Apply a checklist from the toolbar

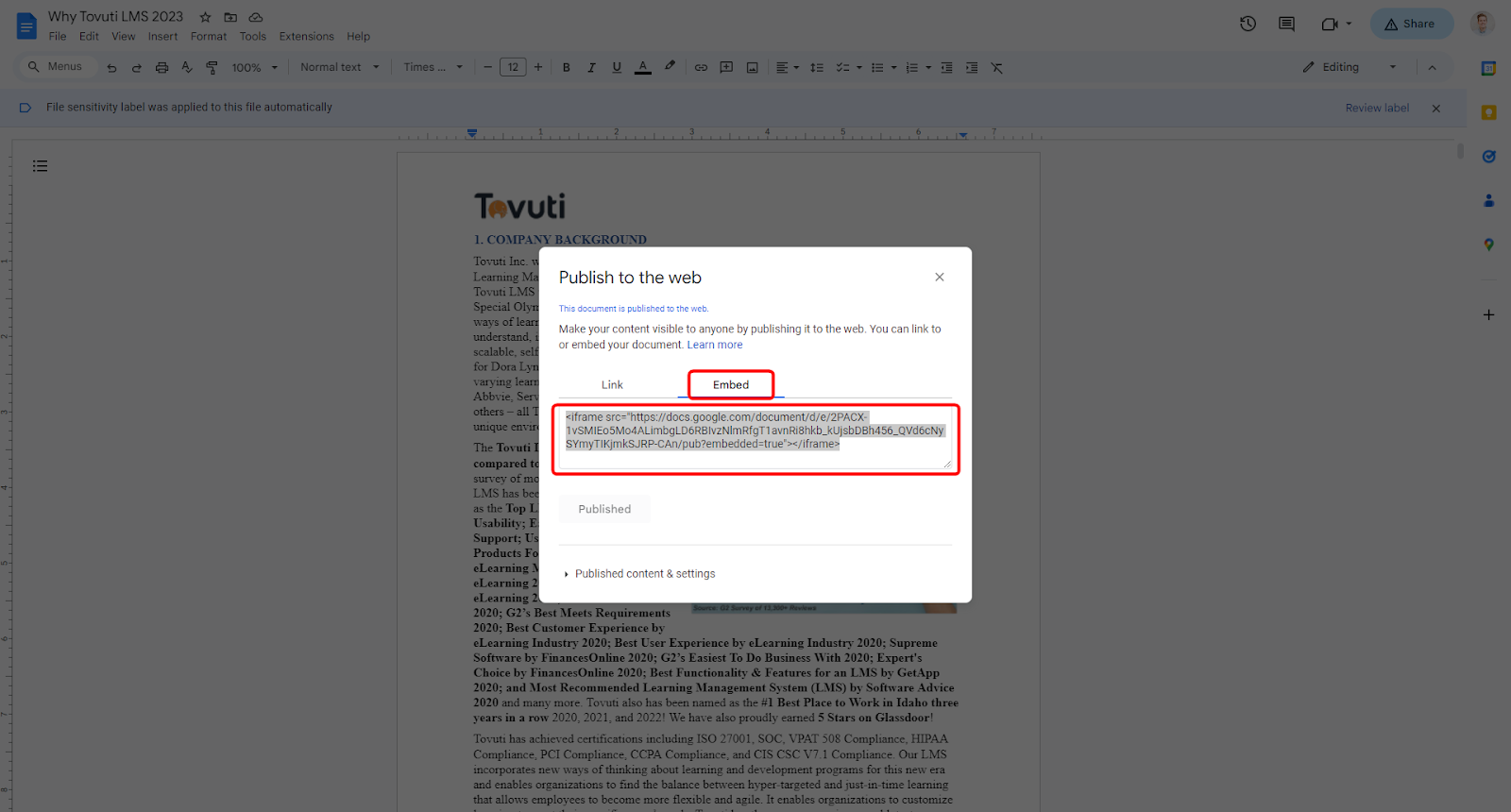click(842, 68)
